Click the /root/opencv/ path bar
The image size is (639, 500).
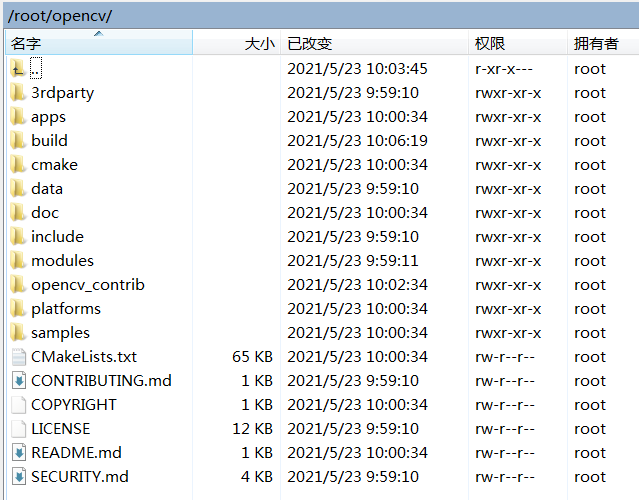(x=321, y=15)
